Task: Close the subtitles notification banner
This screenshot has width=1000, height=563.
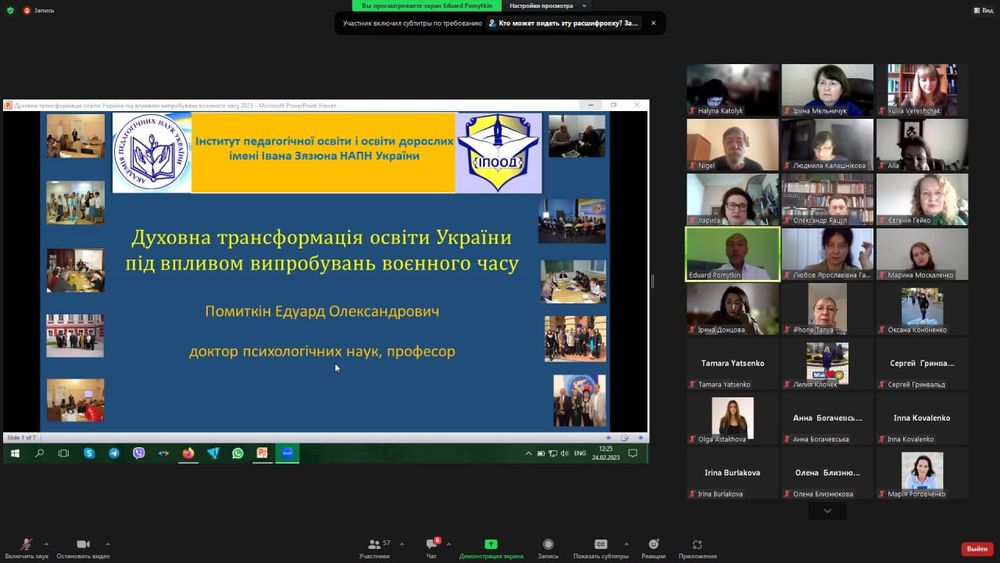Action: pyautogui.click(x=653, y=23)
